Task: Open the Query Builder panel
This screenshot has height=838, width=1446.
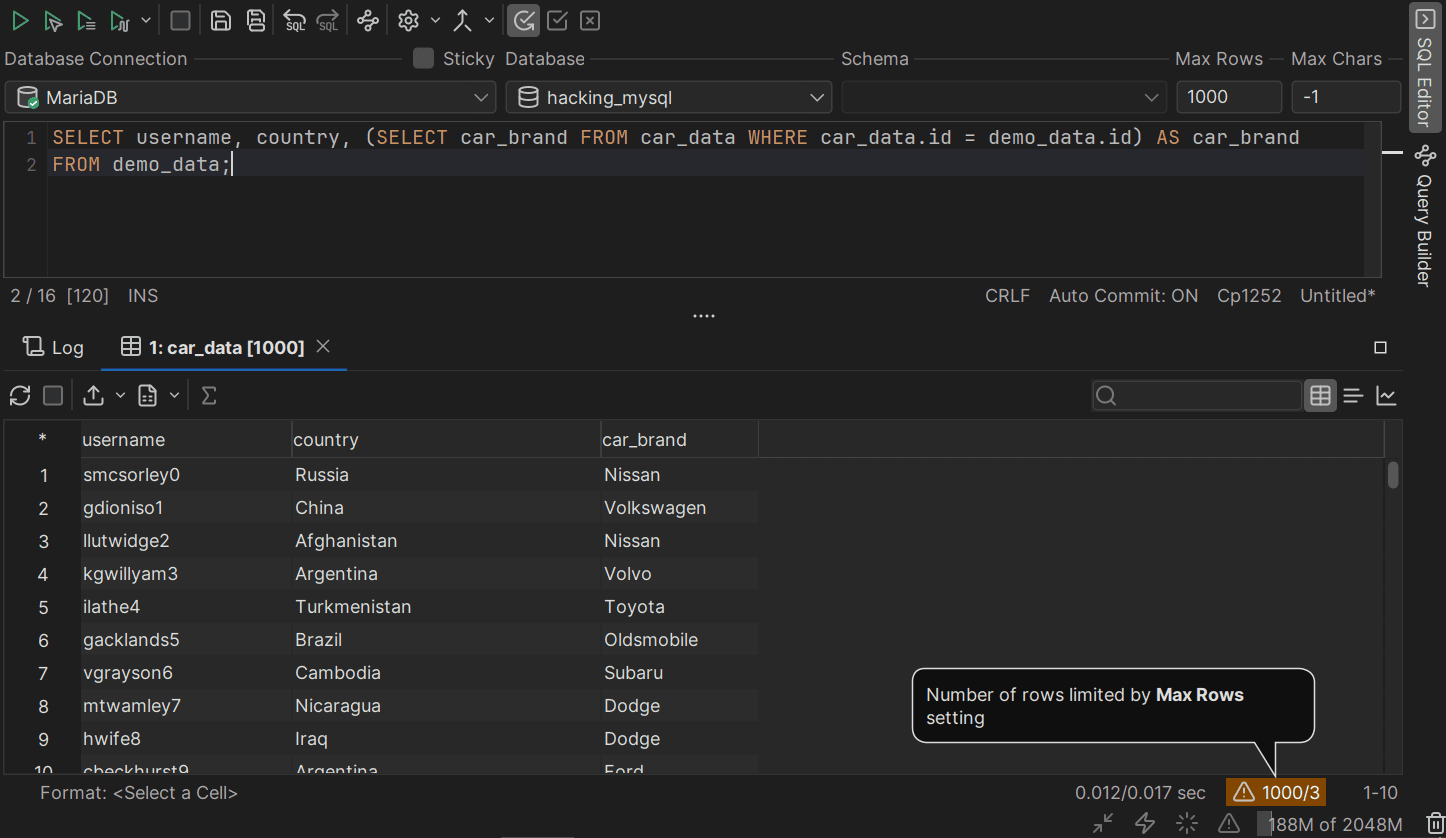Action: pyautogui.click(x=1424, y=215)
